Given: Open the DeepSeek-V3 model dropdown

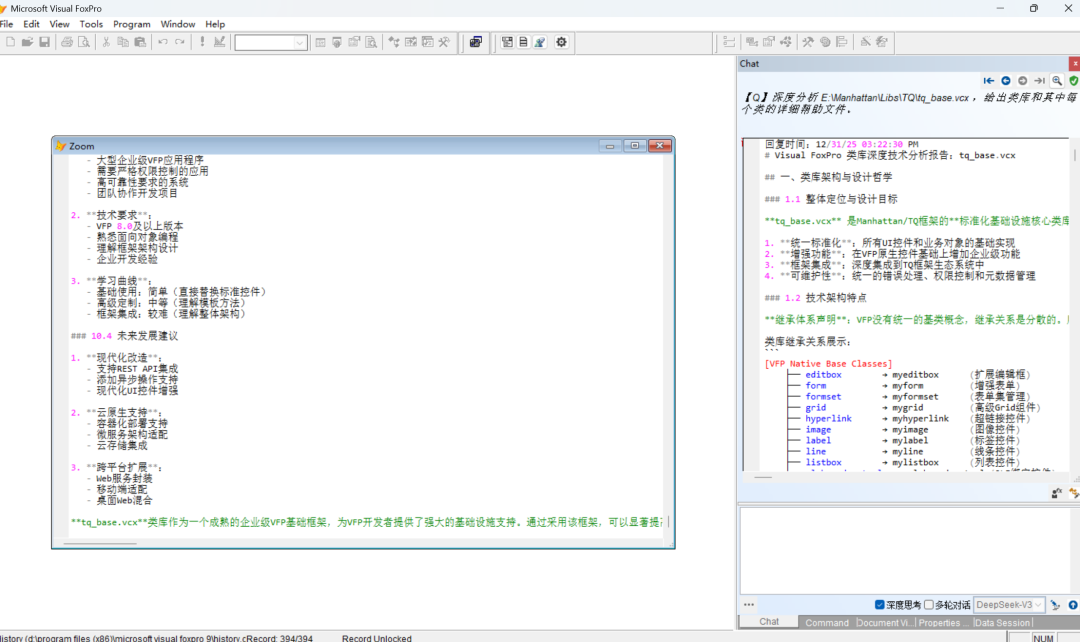Looking at the screenshot, I should click(x=1010, y=605).
